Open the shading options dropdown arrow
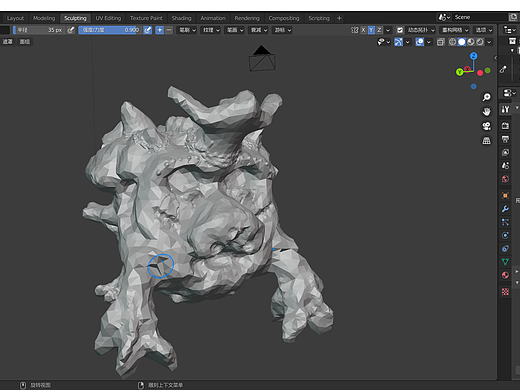Screen dimensions: 520x390 point(489,42)
